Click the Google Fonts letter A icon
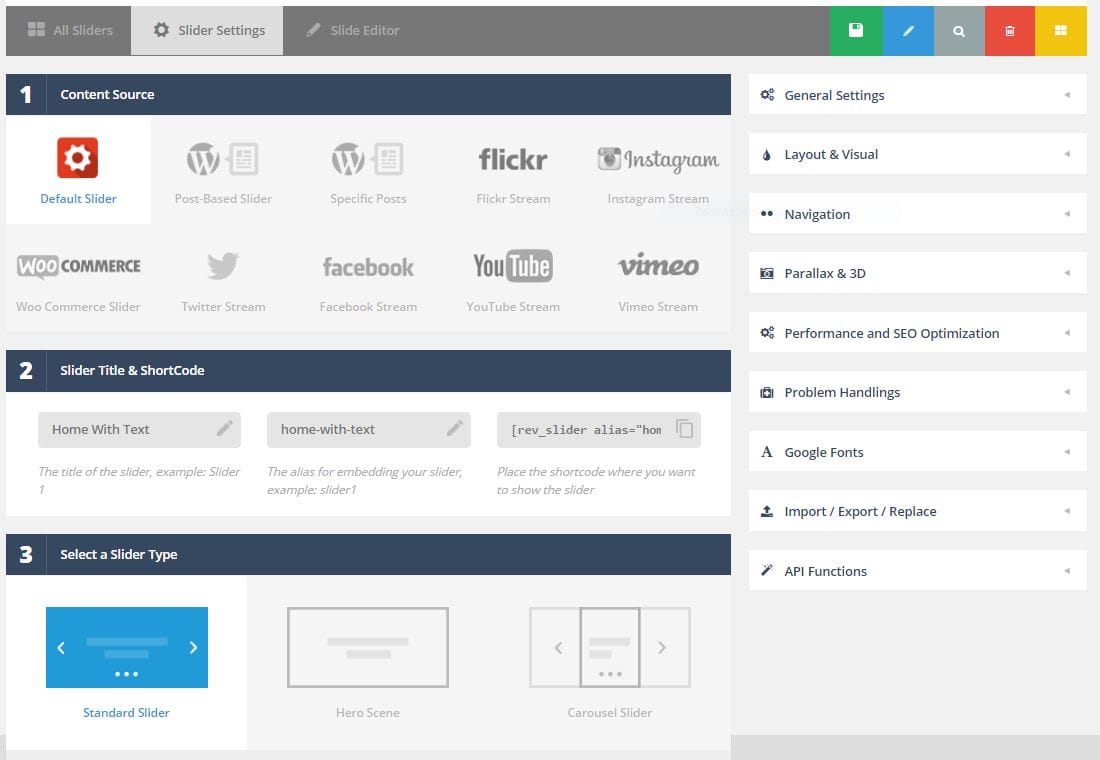Viewport: 1100px width, 760px height. (767, 452)
